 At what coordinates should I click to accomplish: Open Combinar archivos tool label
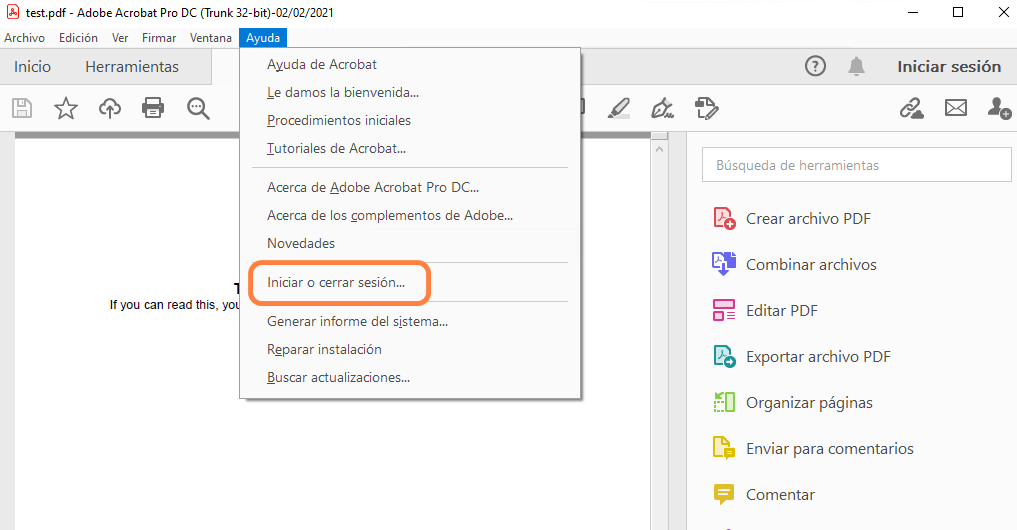click(x=811, y=264)
